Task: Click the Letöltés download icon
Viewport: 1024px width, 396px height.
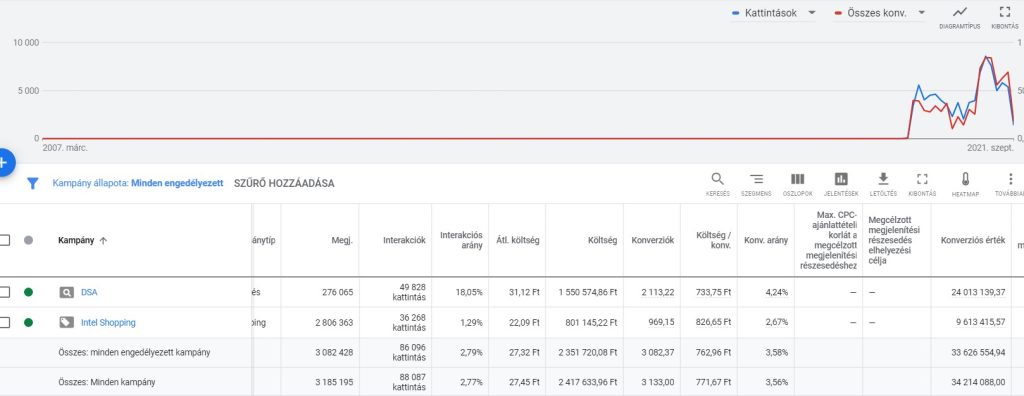Action: coord(883,179)
